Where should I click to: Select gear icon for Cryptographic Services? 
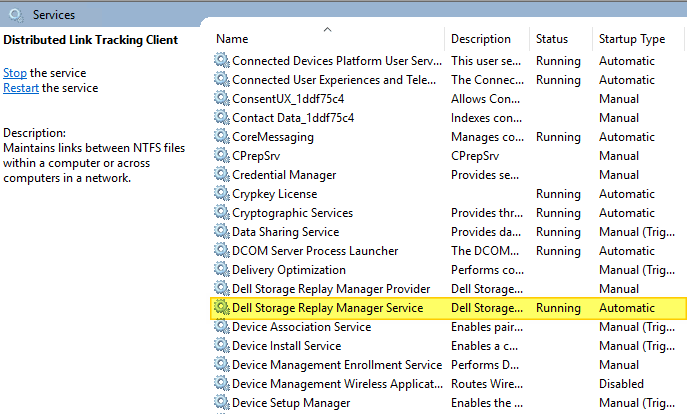[221, 213]
